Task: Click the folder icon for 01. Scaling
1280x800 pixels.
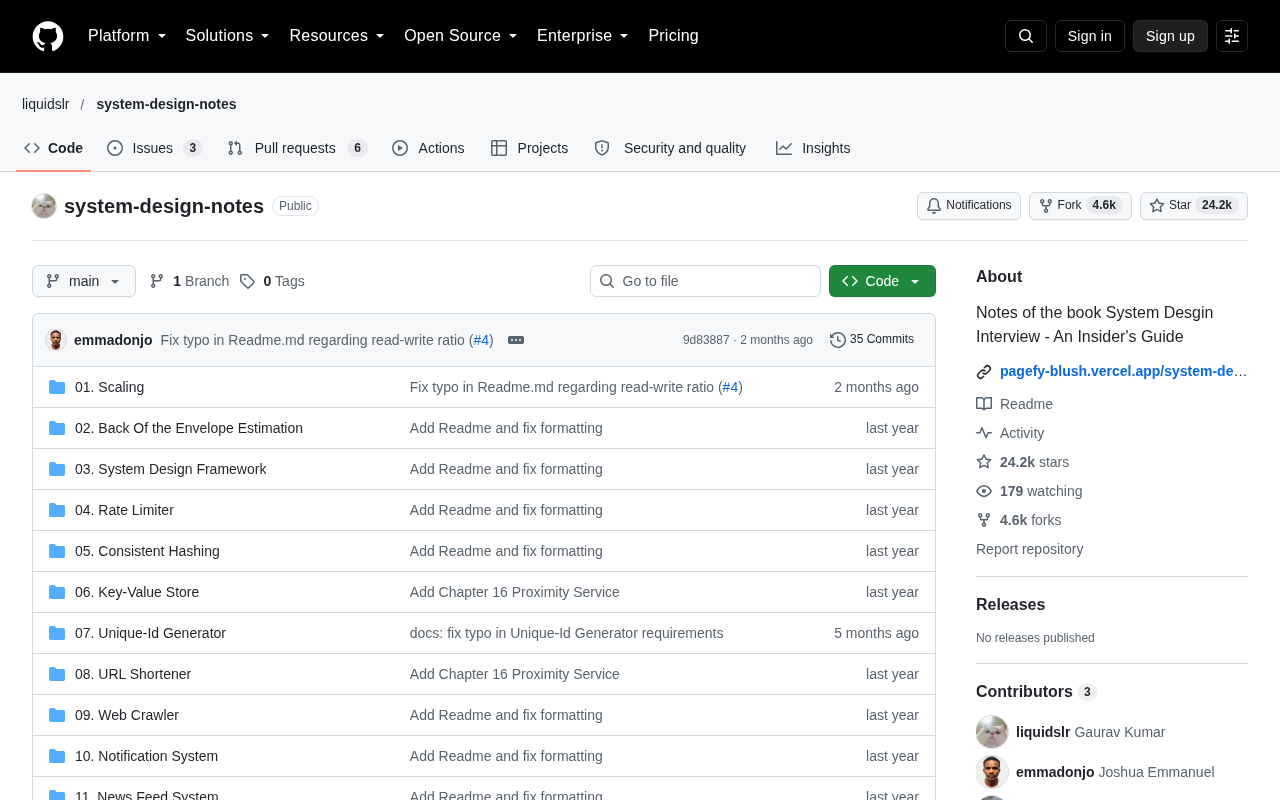Action: tap(57, 387)
